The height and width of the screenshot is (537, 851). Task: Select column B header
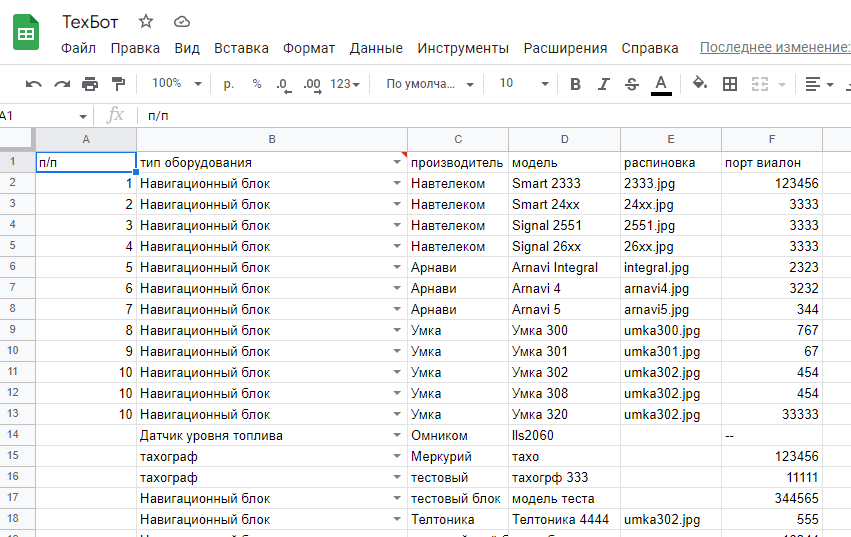[x=272, y=140]
